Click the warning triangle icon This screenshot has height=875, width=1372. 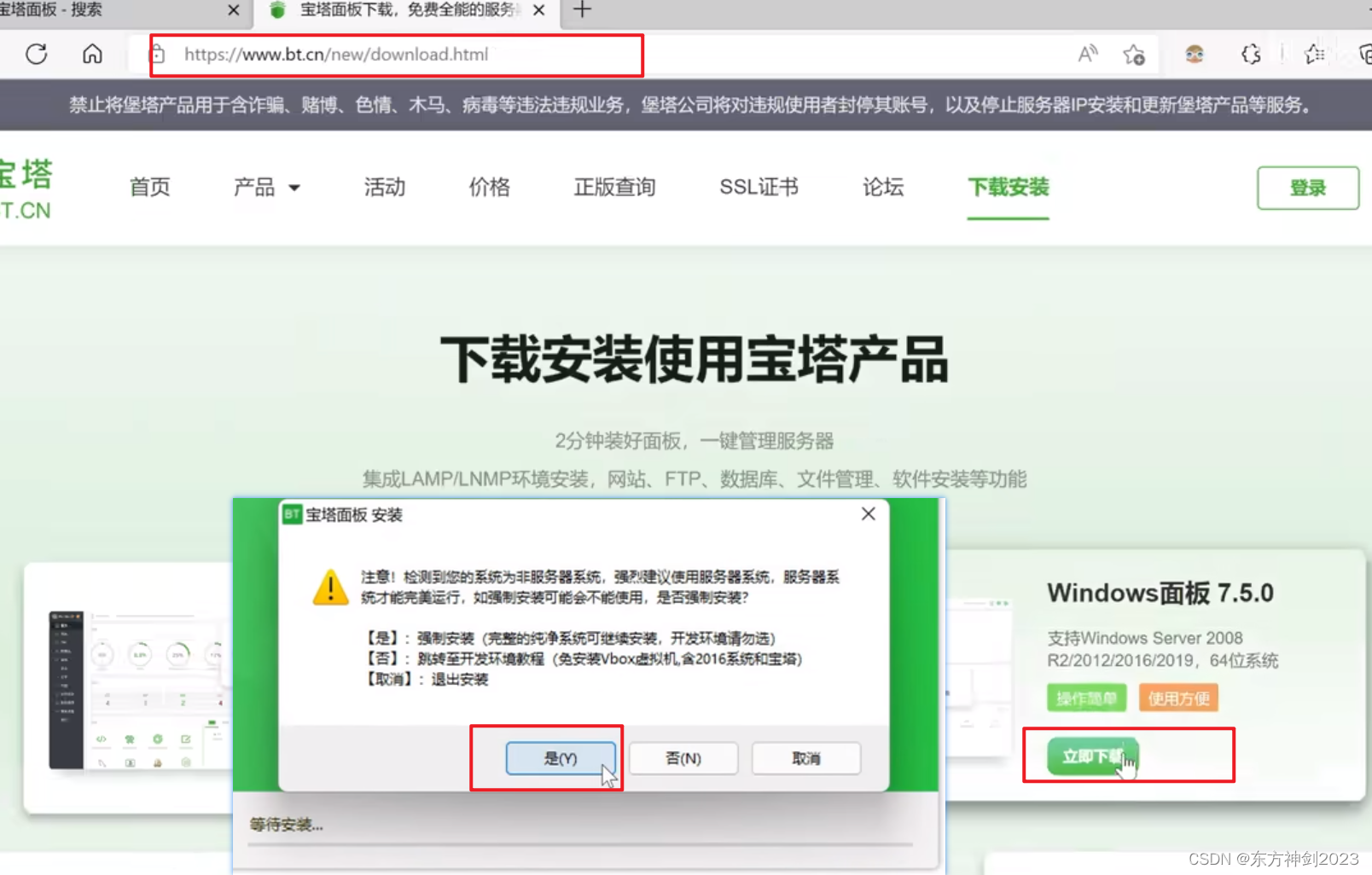[331, 587]
